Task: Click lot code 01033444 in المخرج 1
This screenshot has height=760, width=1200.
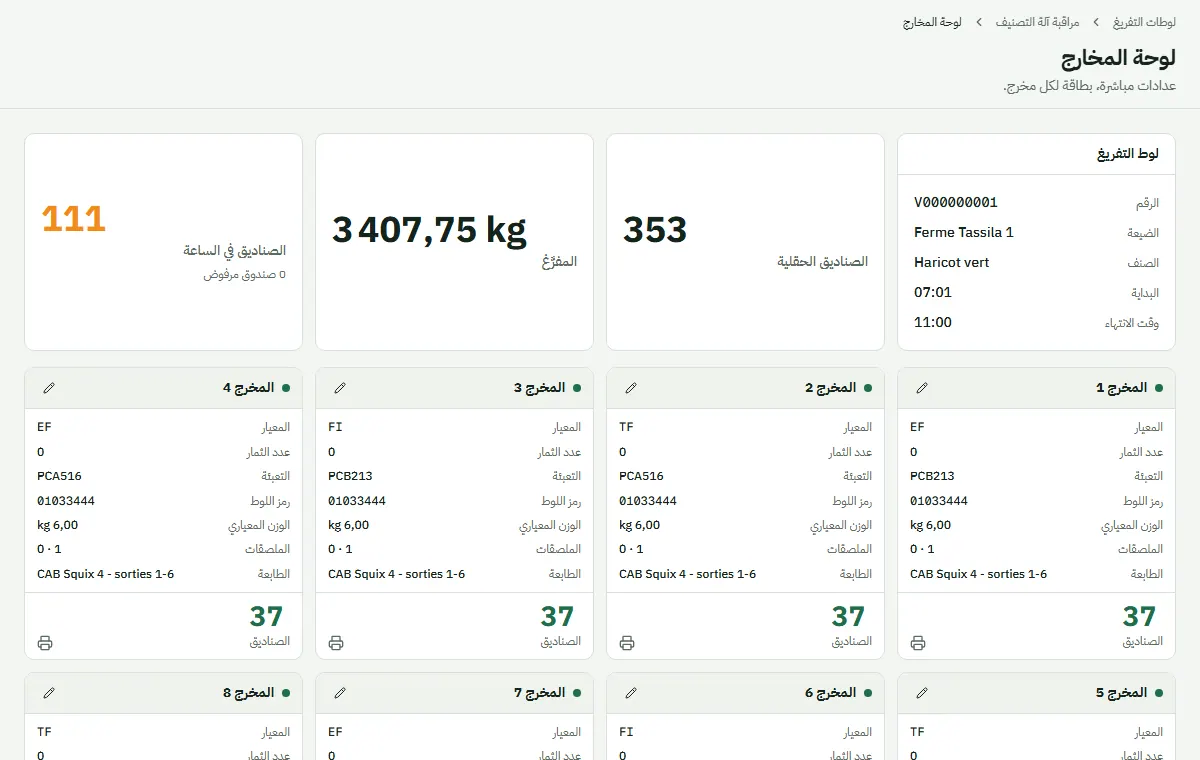Action: 939,501
